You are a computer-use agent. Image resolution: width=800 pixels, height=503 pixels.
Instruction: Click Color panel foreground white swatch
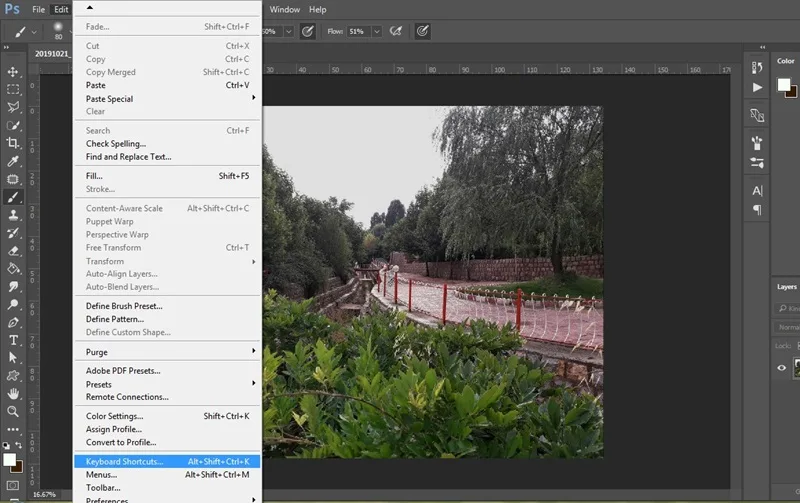tap(784, 85)
